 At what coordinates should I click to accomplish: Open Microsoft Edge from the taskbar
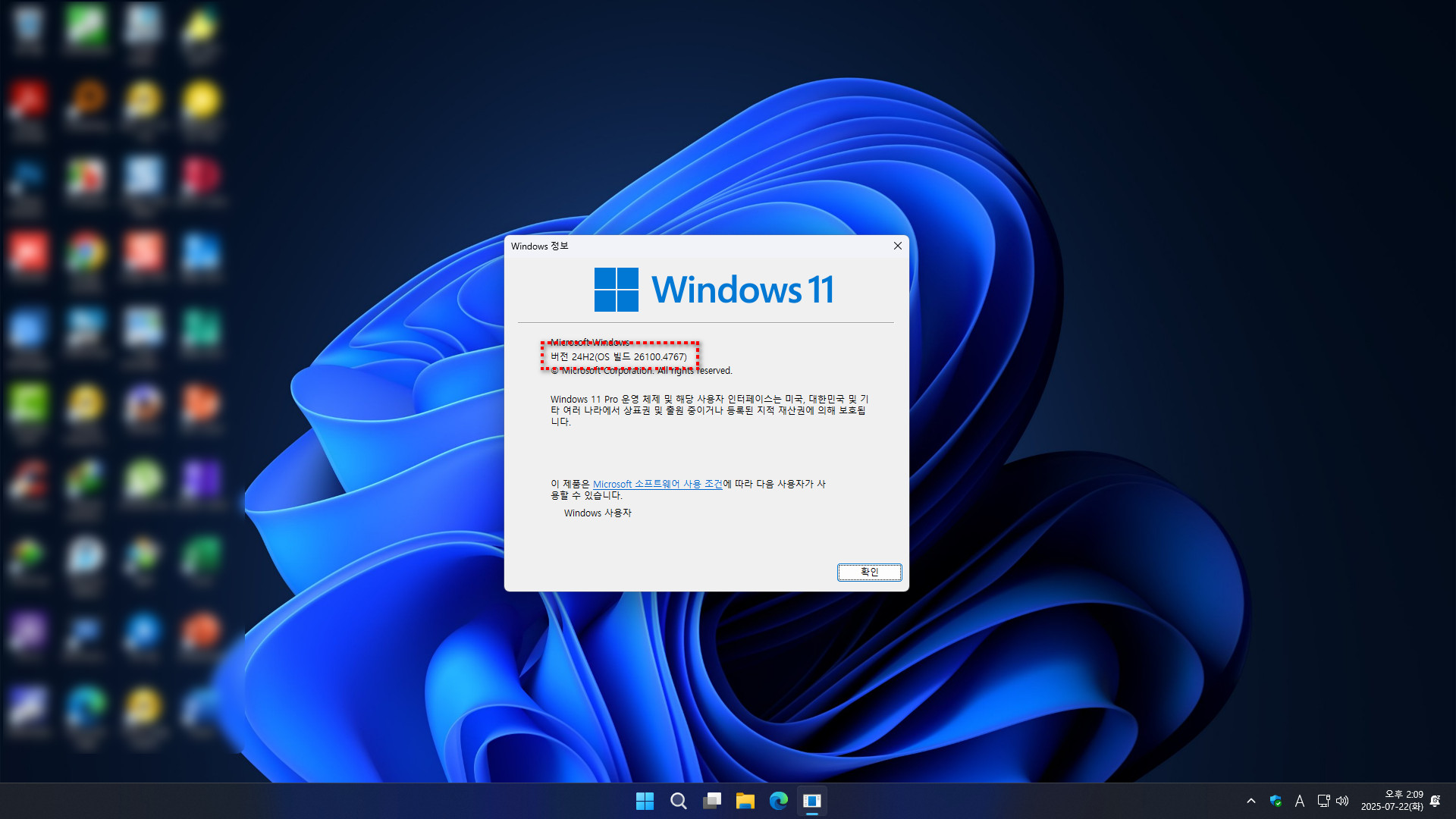778,801
